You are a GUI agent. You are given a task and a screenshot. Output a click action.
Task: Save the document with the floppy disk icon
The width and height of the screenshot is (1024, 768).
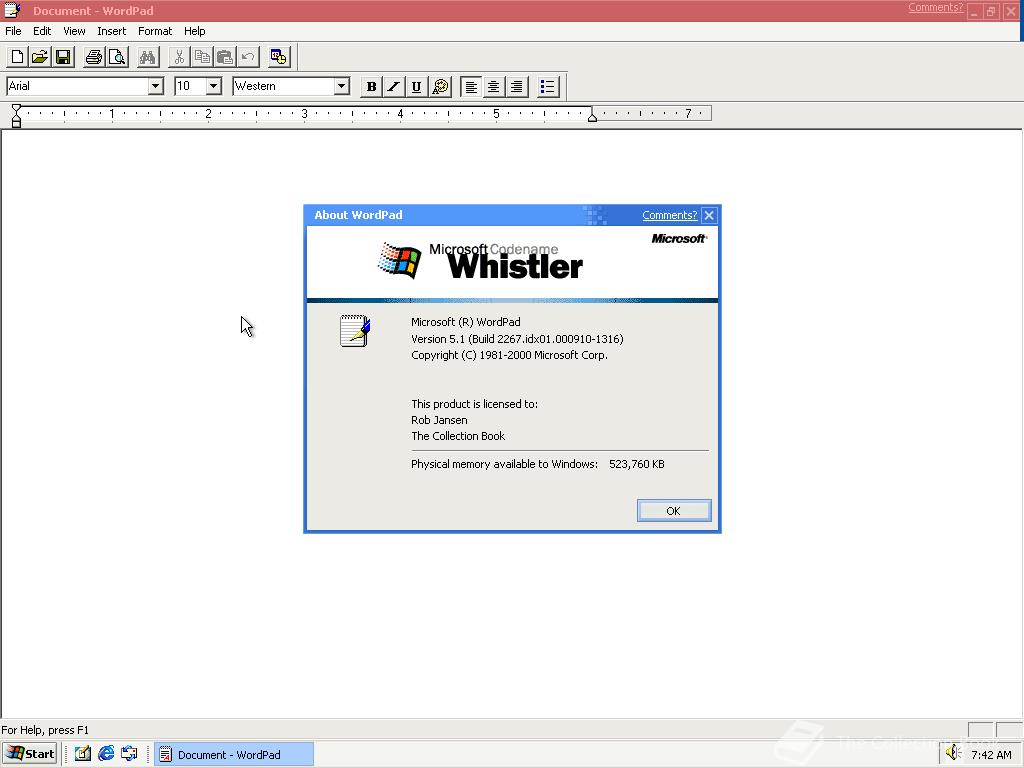coord(63,57)
